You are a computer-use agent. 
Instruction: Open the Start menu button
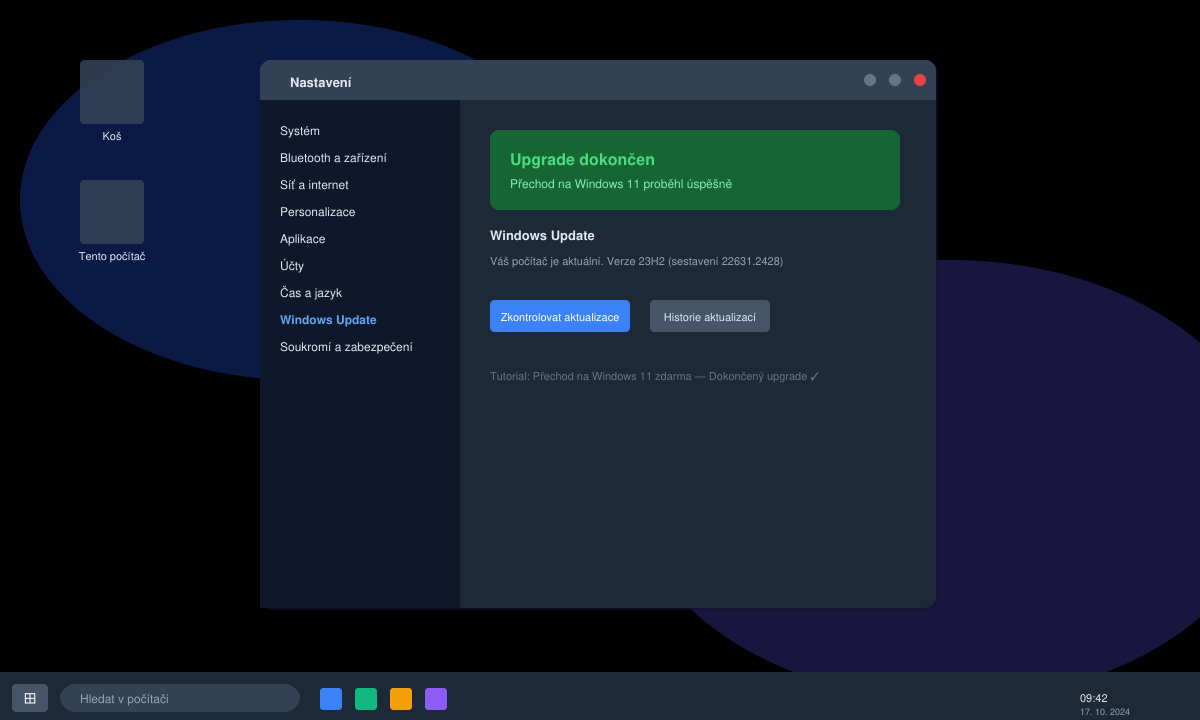point(30,698)
